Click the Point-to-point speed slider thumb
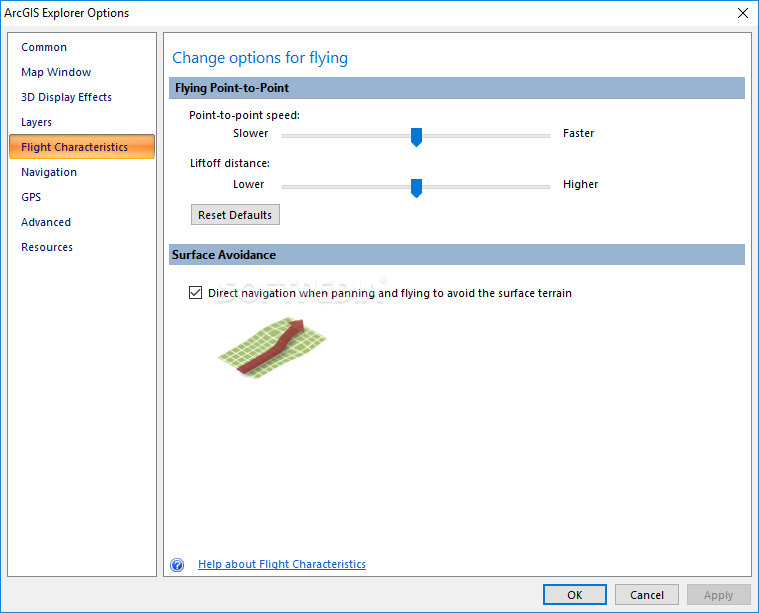 pyautogui.click(x=416, y=137)
